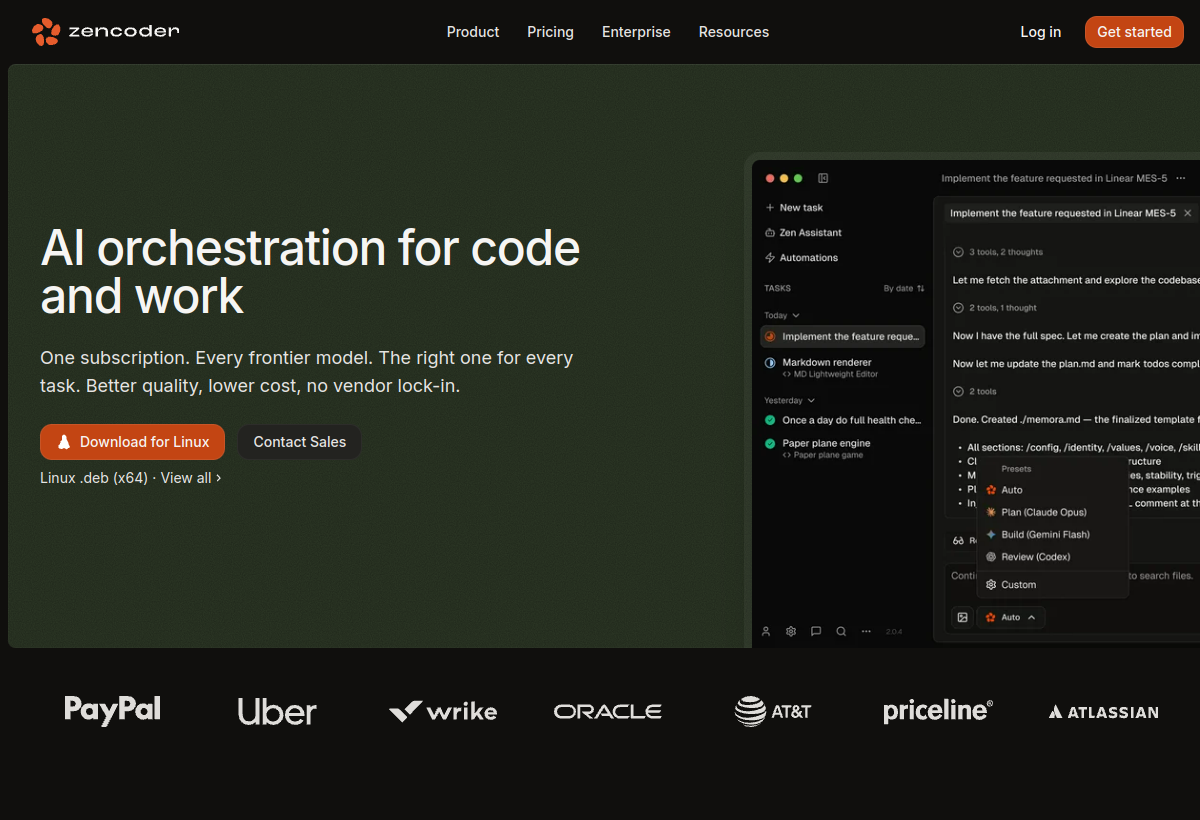Select the Custom preset option
This screenshot has height=820, width=1200.
[x=1053, y=585]
